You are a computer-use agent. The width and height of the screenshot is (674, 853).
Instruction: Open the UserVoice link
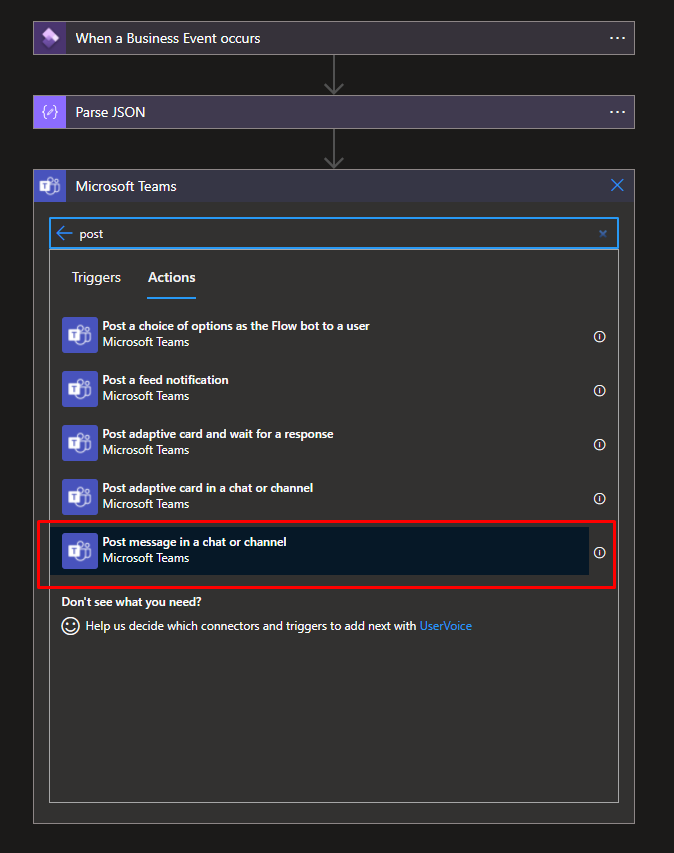pyautogui.click(x=445, y=626)
